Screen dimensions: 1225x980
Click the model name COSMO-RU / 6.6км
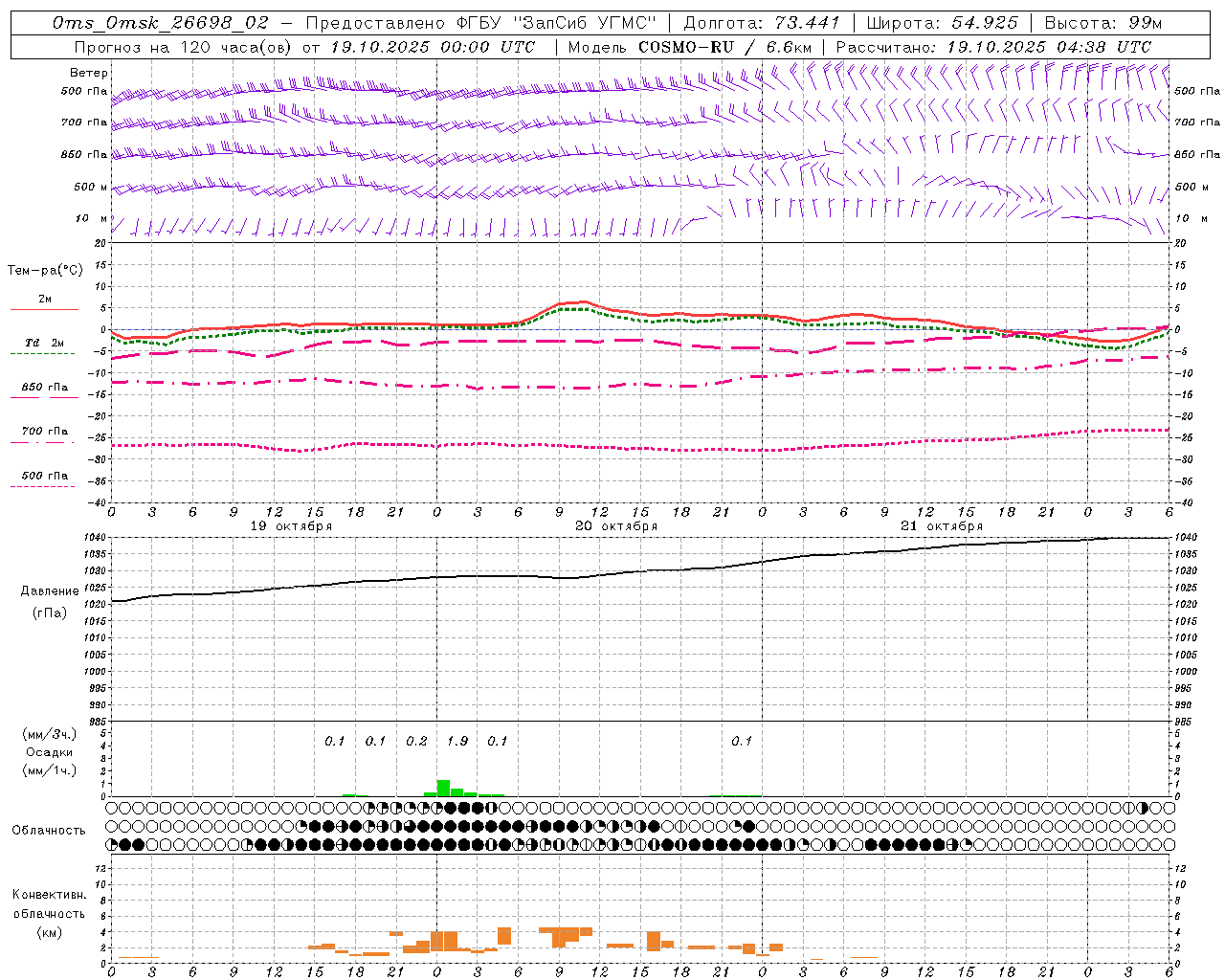coord(725,47)
